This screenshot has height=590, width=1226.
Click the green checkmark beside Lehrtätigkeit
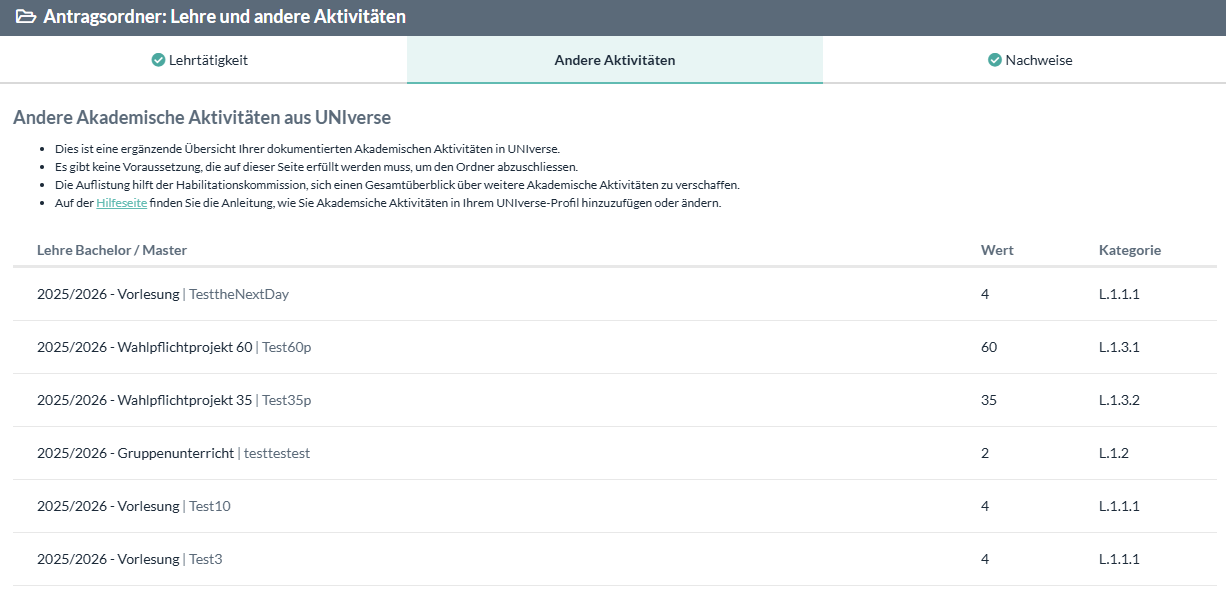158,60
